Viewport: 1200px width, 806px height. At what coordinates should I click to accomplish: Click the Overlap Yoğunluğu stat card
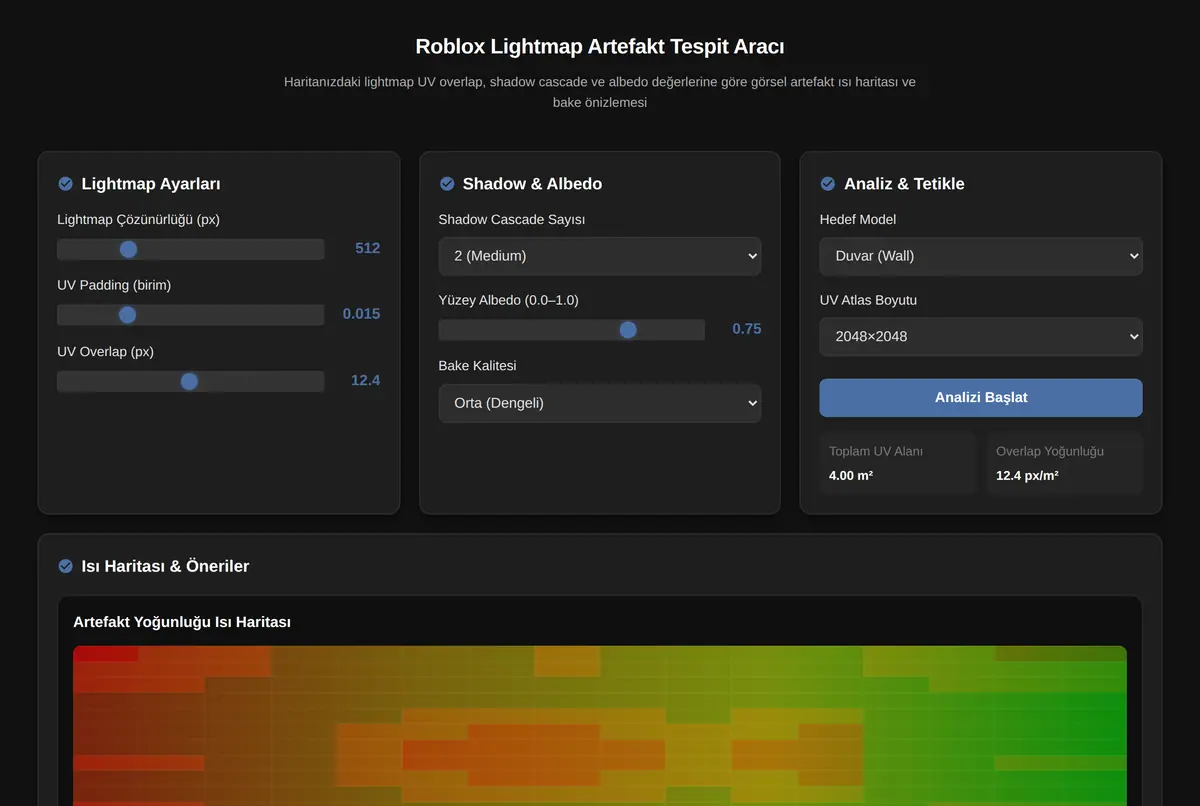coord(1064,463)
